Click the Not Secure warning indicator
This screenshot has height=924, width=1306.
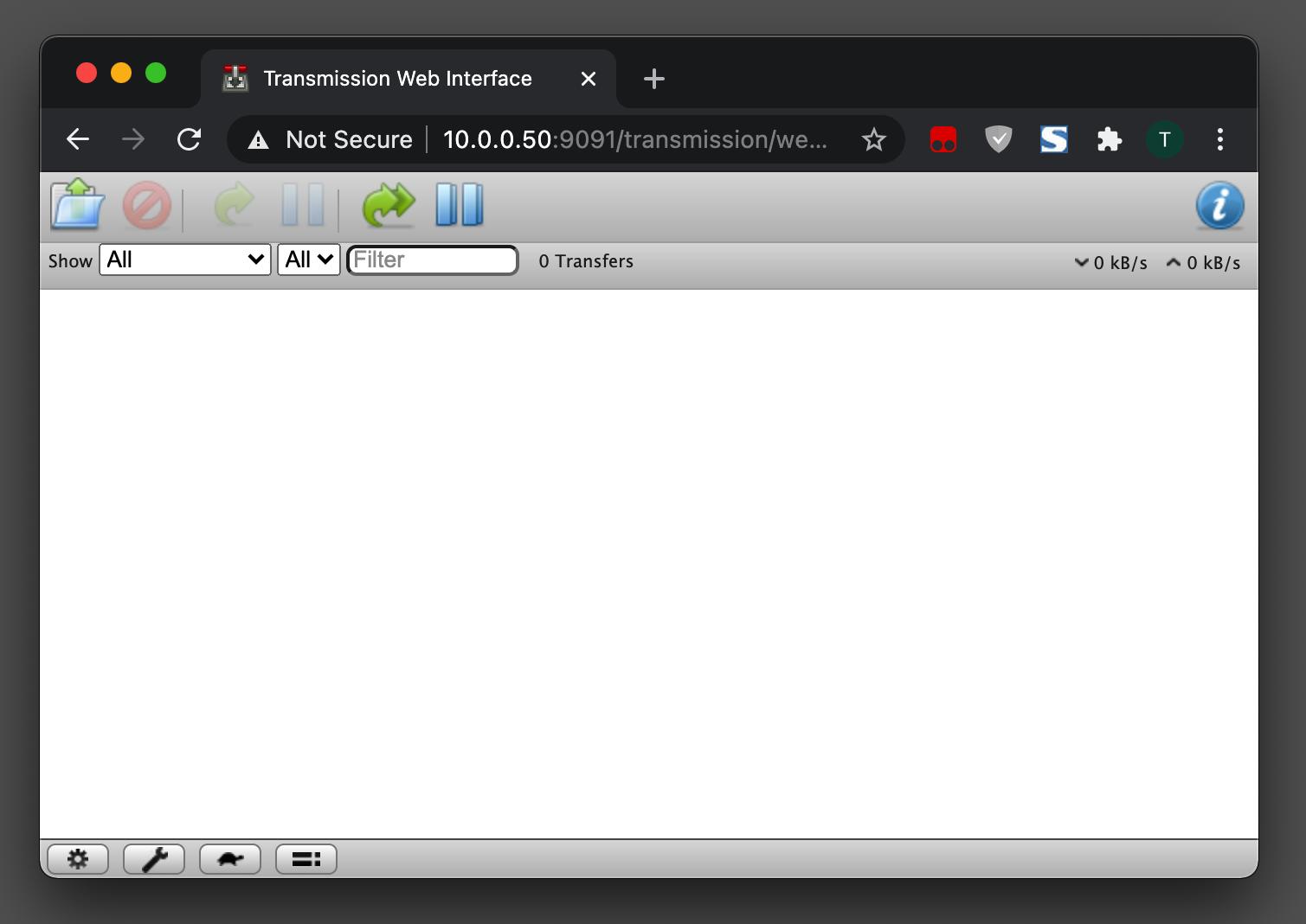[331, 139]
